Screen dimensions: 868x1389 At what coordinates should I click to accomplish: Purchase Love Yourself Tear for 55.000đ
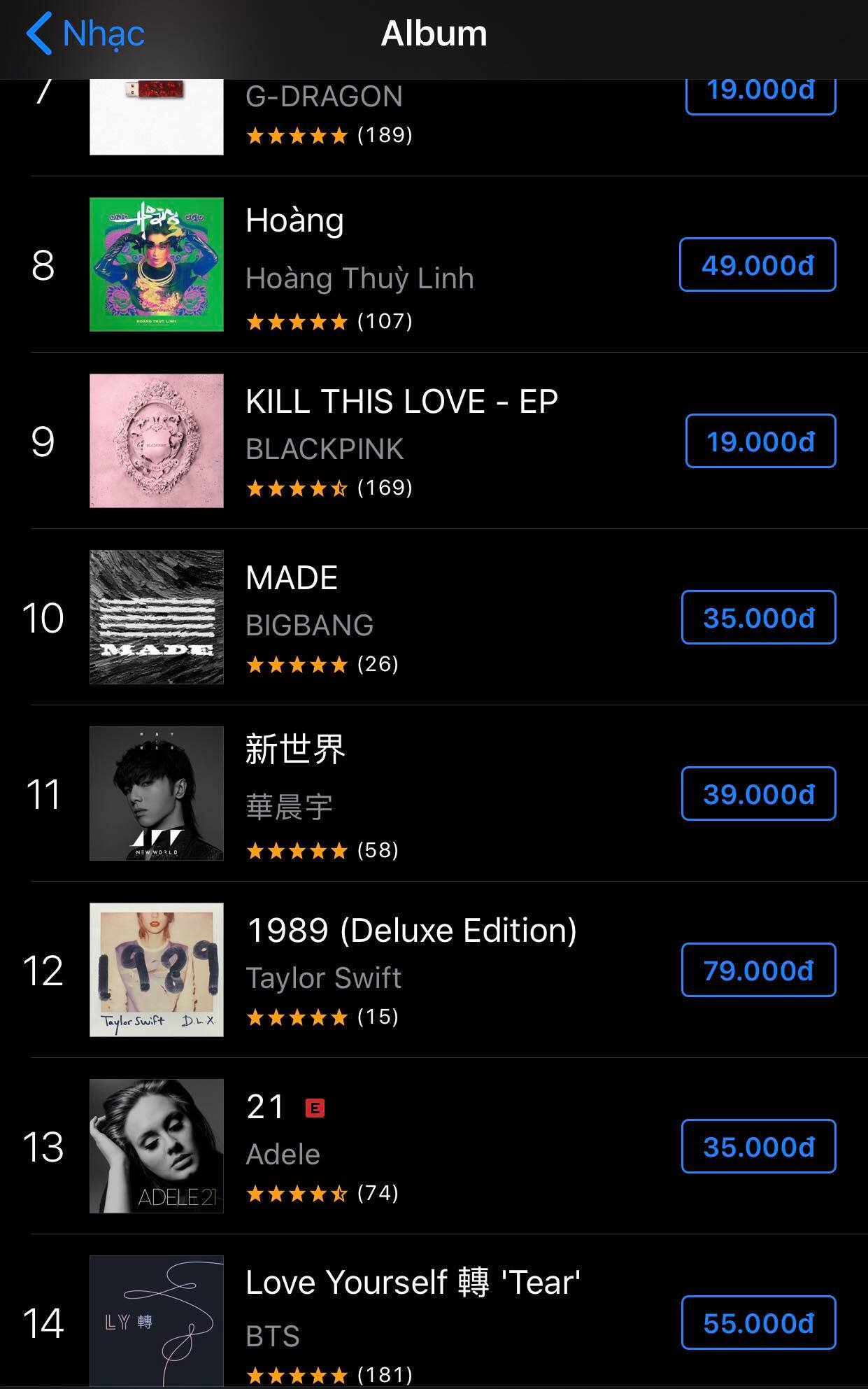click(758, 1323)
